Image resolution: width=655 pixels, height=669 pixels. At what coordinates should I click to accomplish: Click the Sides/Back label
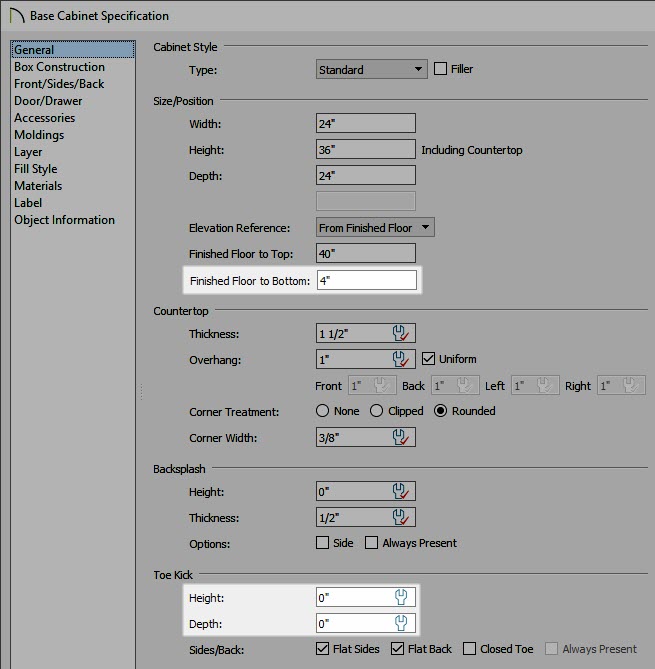pyautogui.click(x=216, y=650)
